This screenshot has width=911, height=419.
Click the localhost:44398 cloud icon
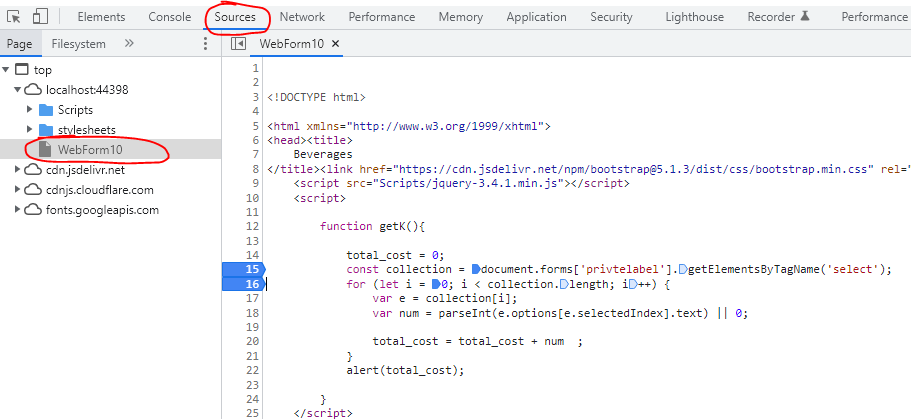[33, 90]
